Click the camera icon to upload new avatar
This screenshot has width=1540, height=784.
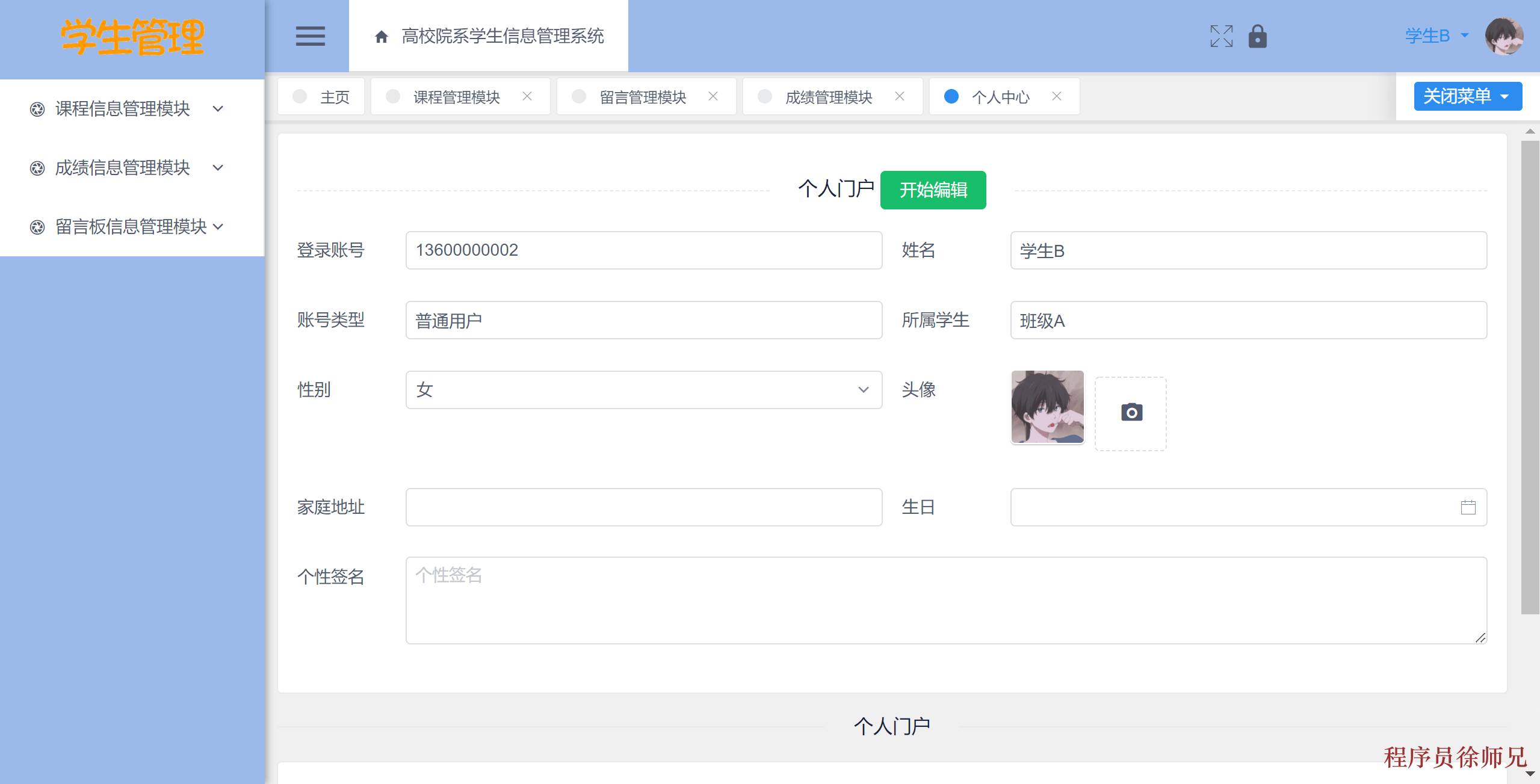1131,413
